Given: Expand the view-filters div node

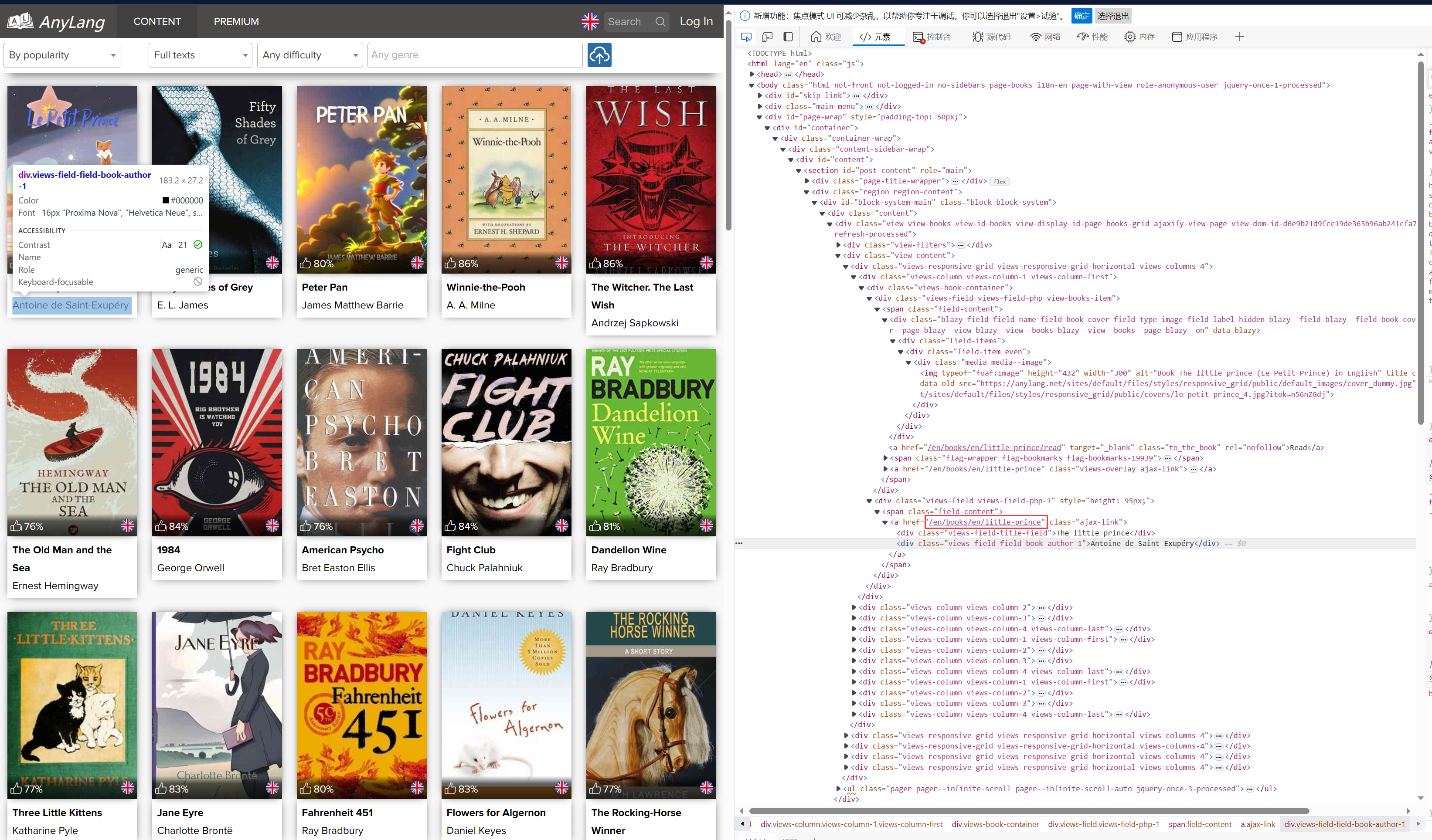Looking at the screenshot, I should pos(838,245).
